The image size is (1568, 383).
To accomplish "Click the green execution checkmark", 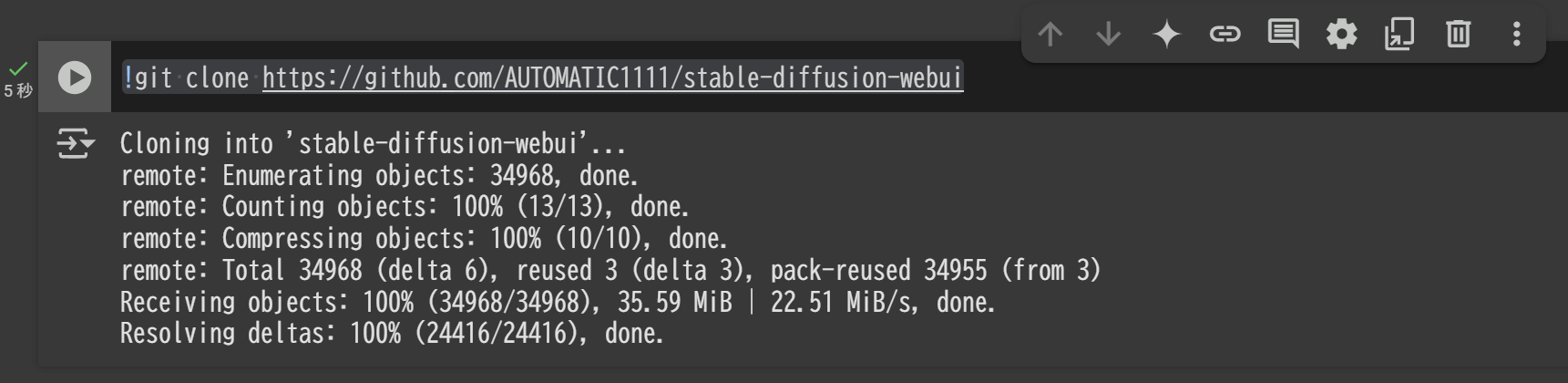I will coord(18,68).
